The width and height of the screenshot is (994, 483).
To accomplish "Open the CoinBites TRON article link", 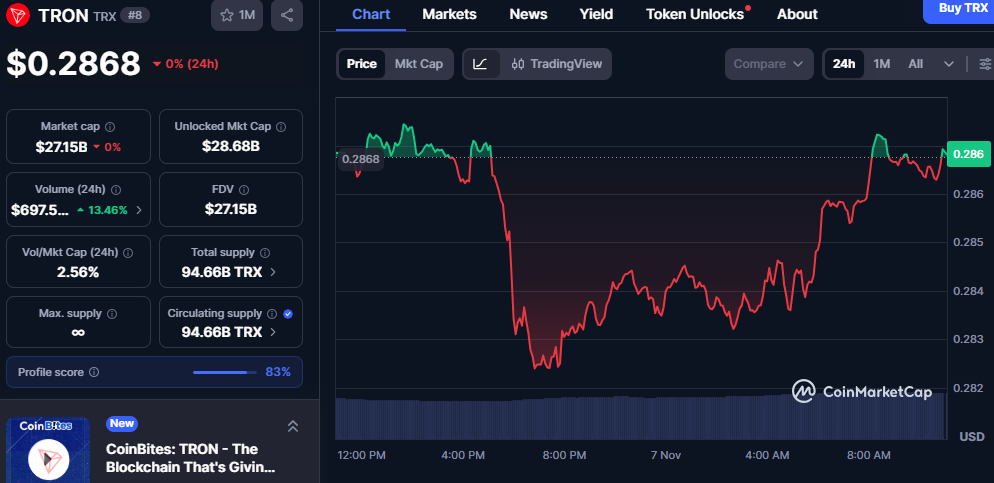I will pyautogui.click(x=182, y=458).
